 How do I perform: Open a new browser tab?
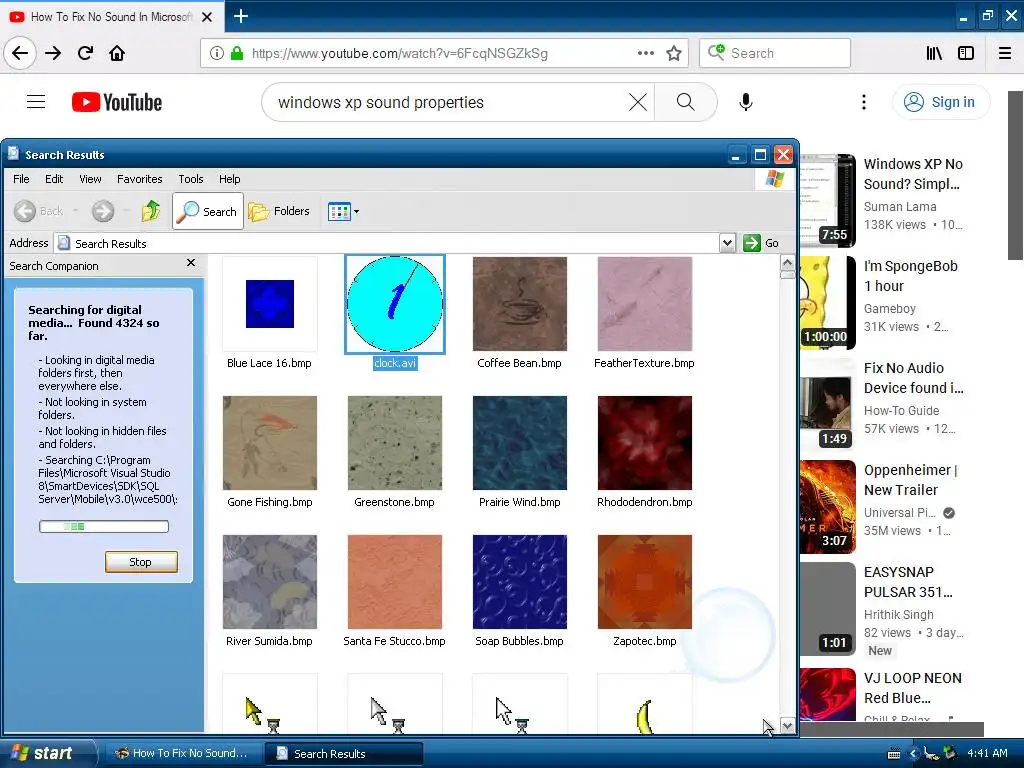click(x=240, y=16)
